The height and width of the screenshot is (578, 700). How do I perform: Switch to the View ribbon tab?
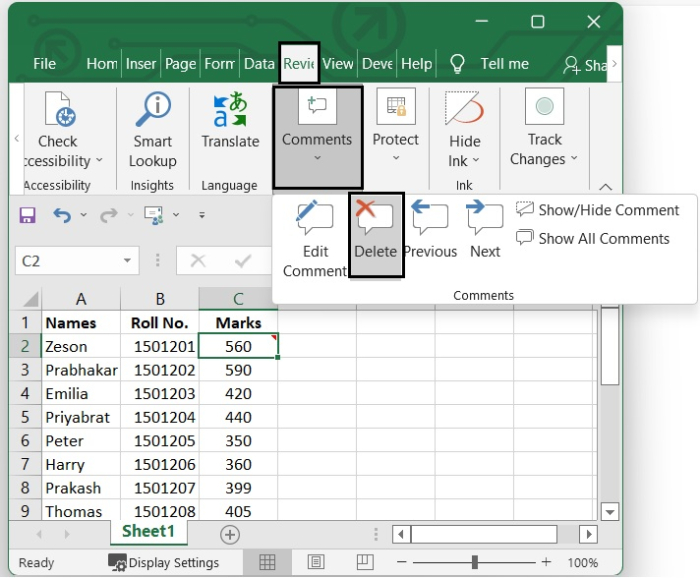point(338,63)
